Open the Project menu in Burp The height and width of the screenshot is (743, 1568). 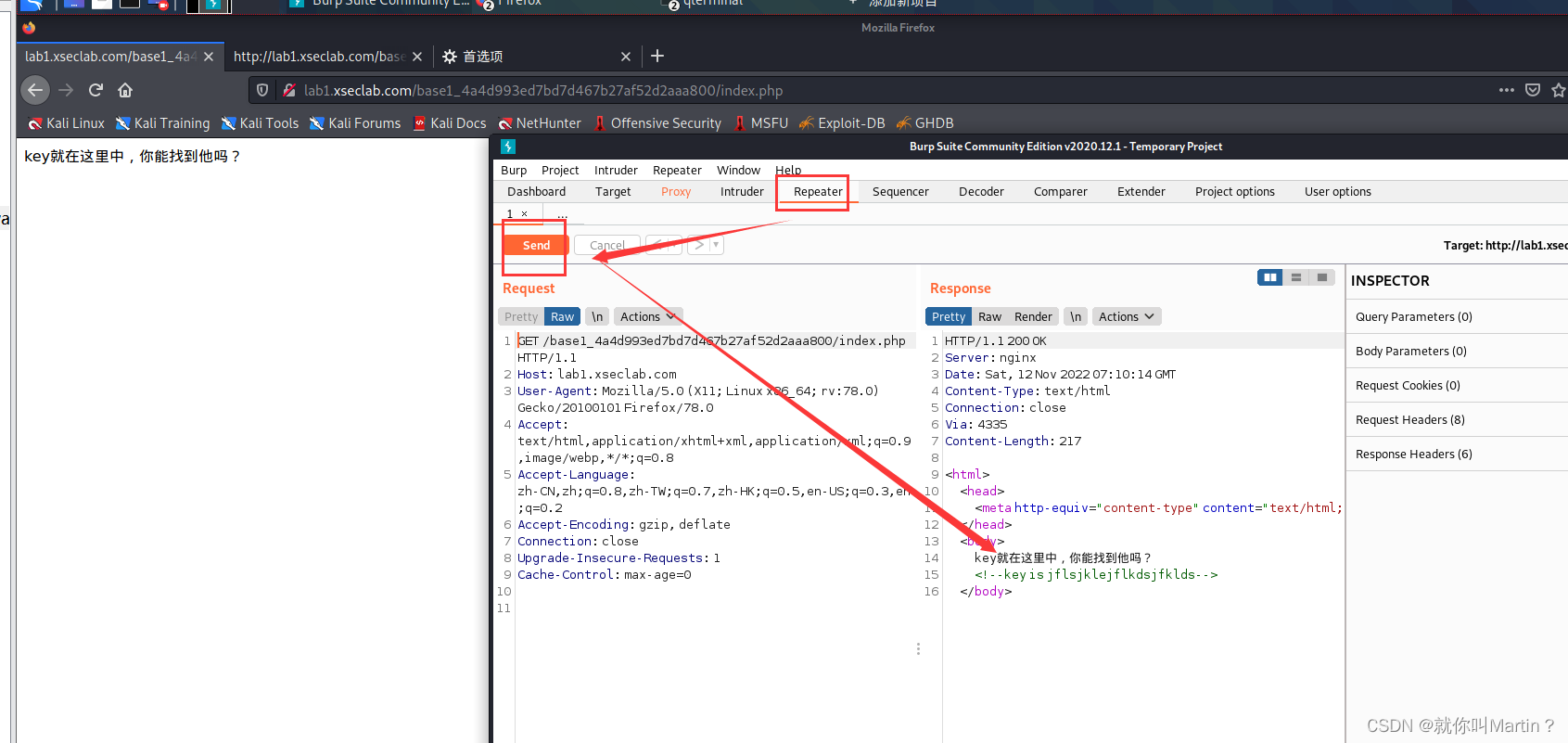click(560, 170)
